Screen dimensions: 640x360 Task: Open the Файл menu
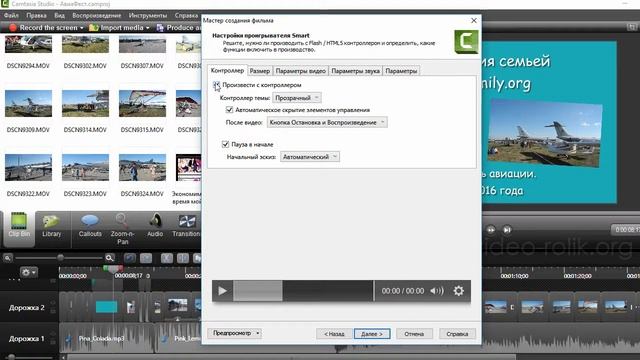click(x=11, y=16)
